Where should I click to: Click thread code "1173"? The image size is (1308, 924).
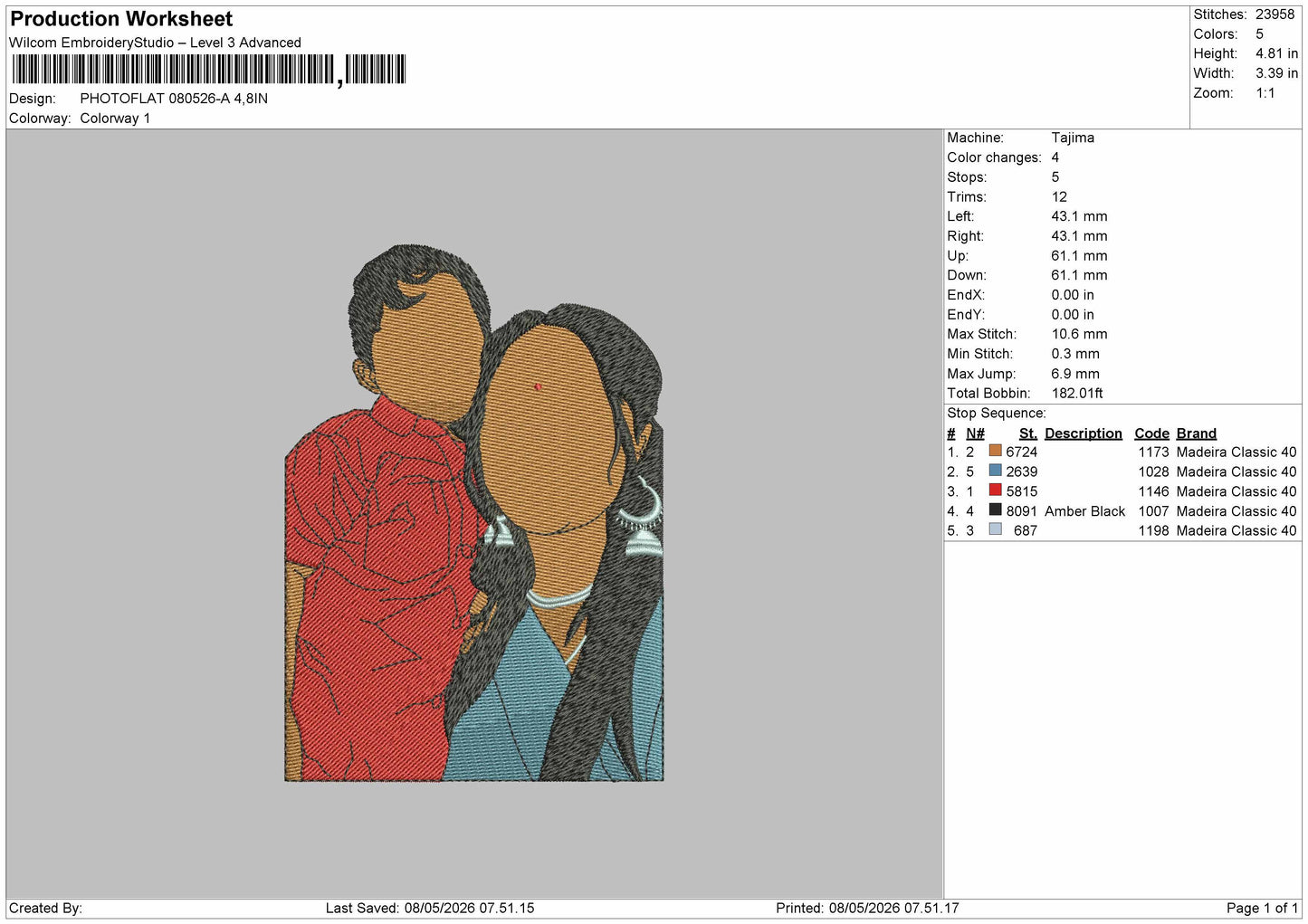click(x=1154, y=452)
